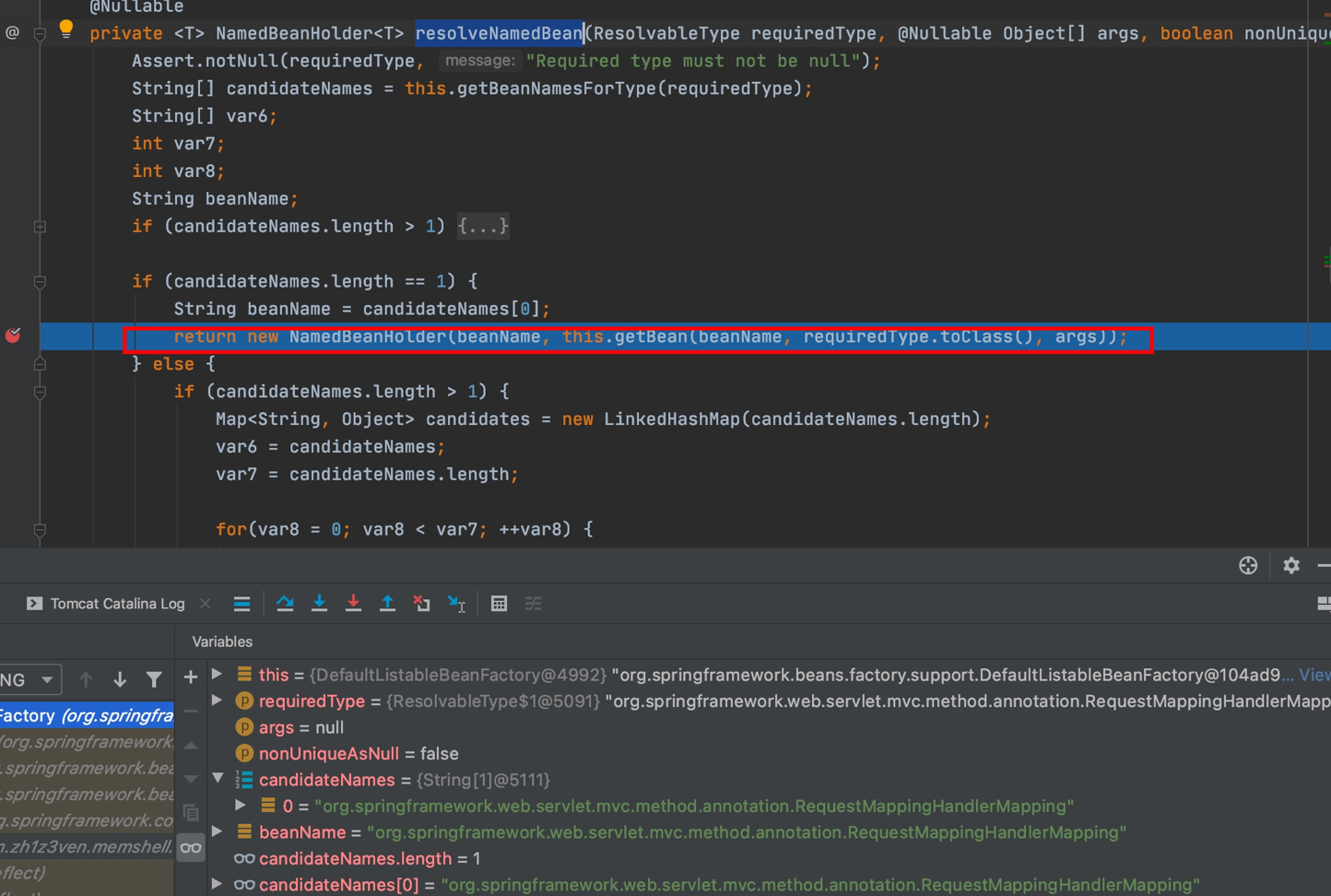1331x896 pixels.
Task: Expand the beanName variable node
Action: 218,831
